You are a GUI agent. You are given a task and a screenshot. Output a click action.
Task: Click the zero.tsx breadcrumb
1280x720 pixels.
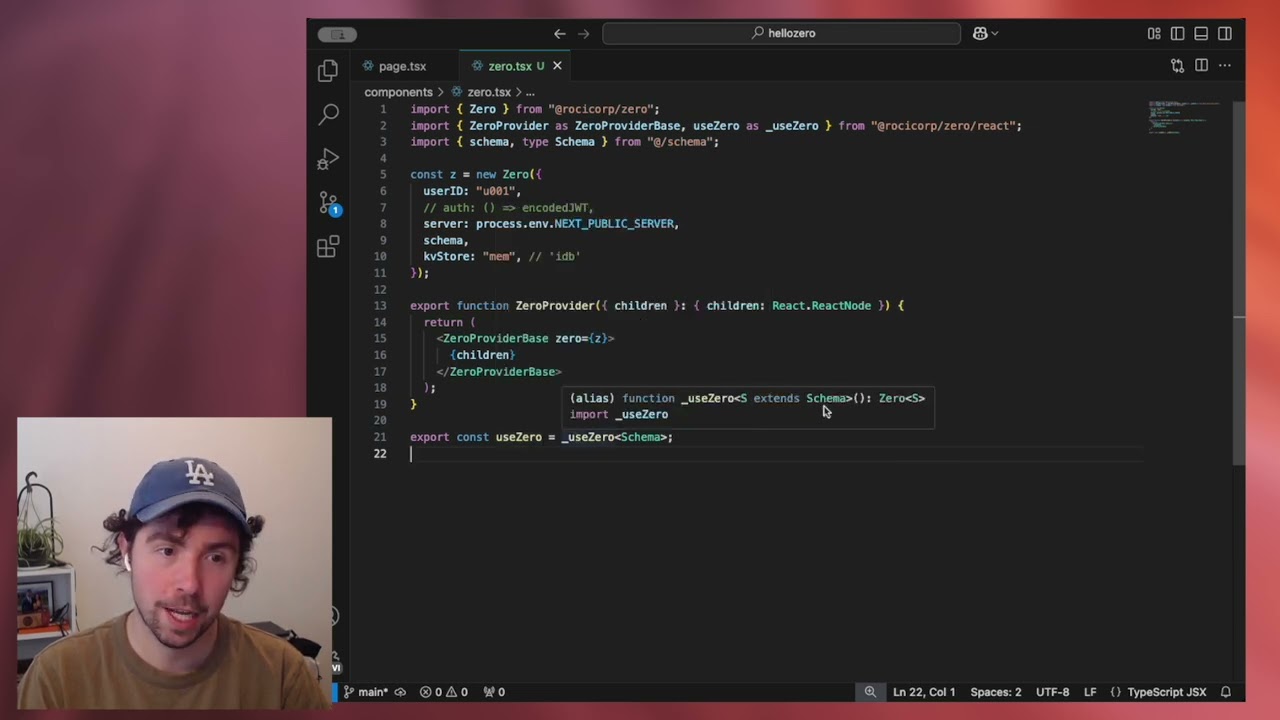489,92
